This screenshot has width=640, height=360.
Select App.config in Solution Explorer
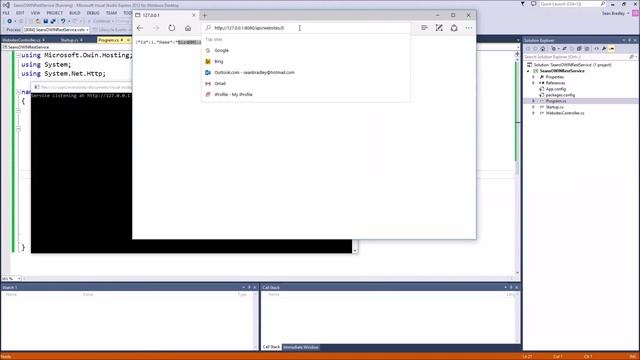pyautogui.click(x=556, y=89)
